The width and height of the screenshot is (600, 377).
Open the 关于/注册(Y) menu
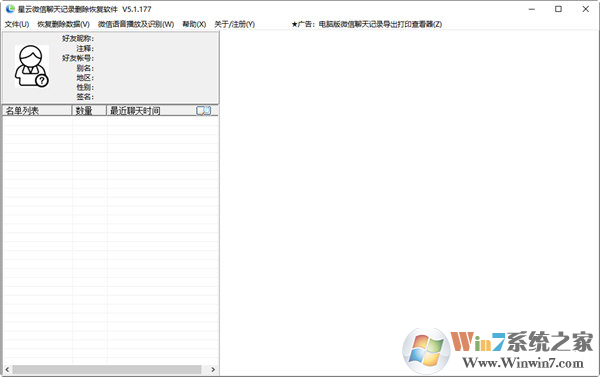(x=235, y=24)
